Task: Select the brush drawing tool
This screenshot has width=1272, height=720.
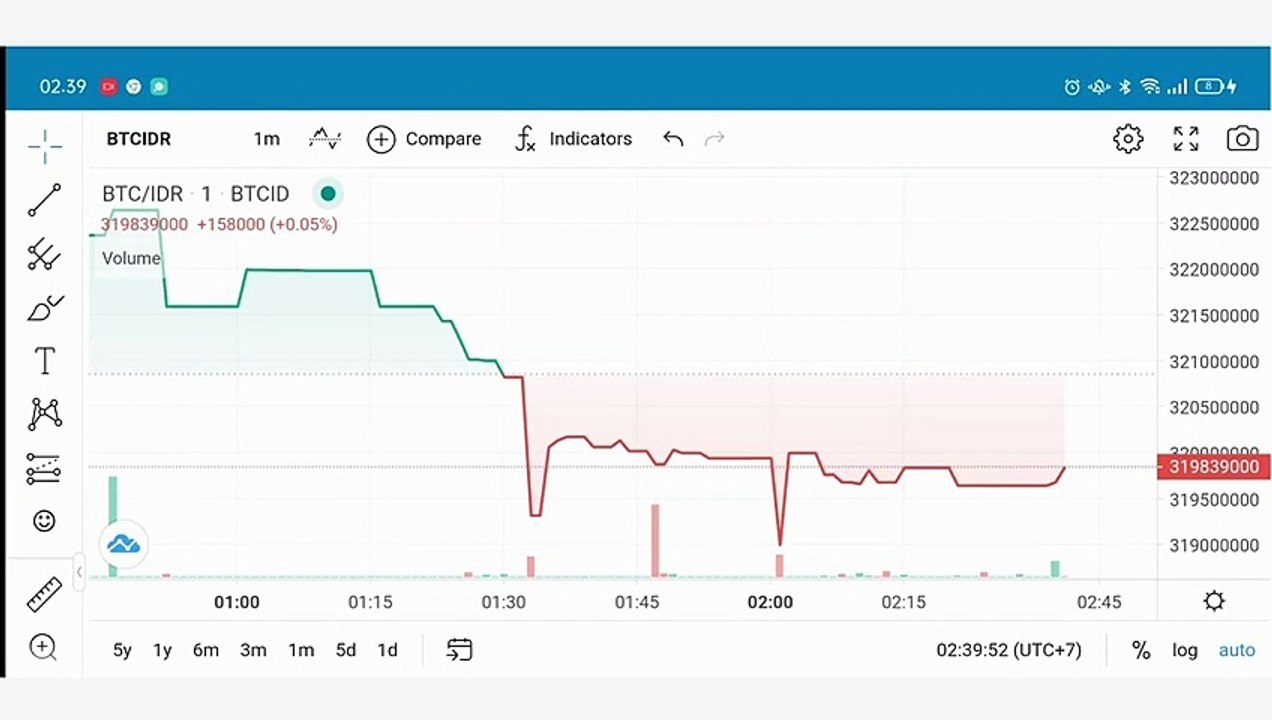Action: [44, 308]
